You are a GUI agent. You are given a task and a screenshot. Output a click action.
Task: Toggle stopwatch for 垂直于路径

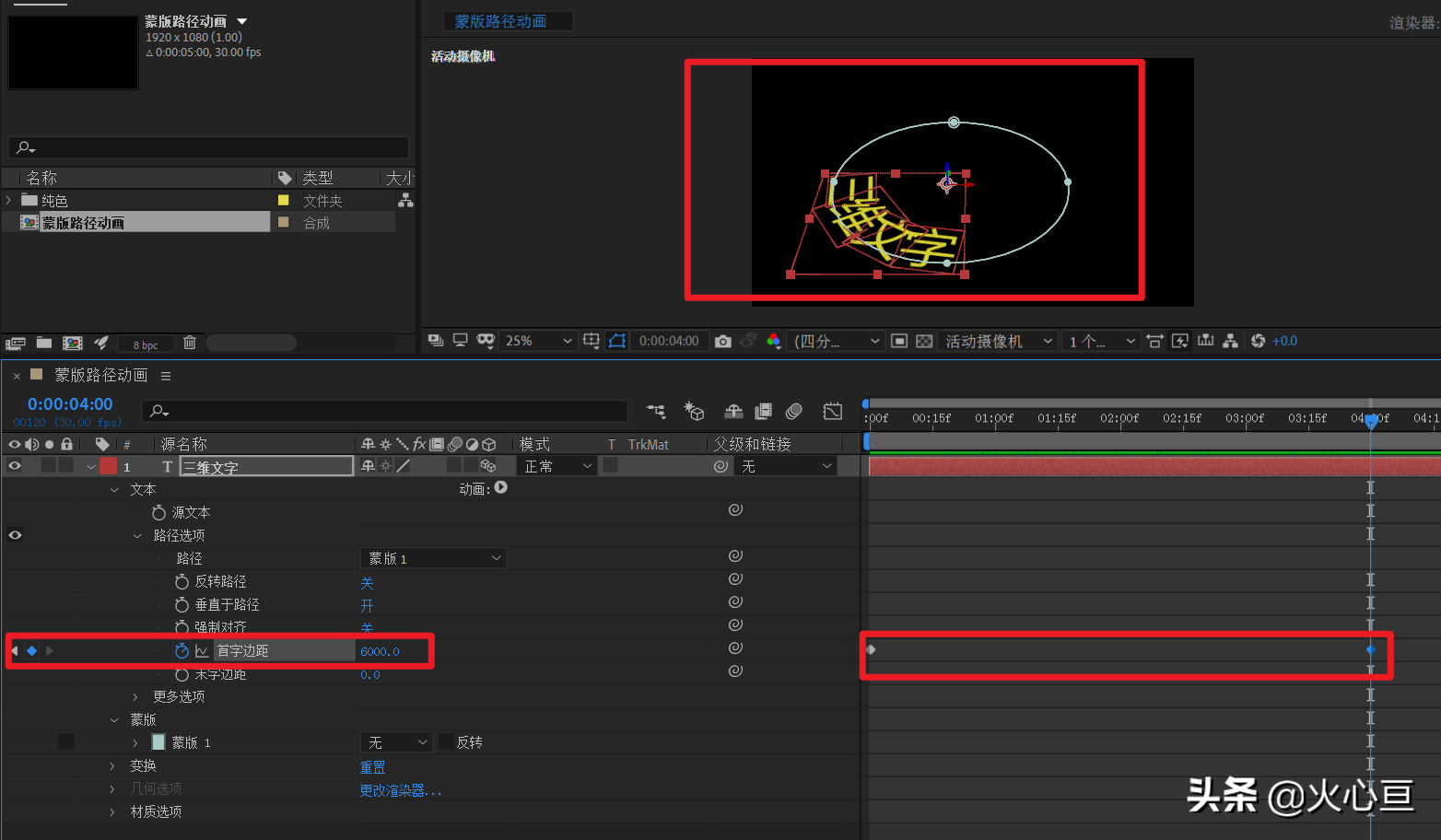click(x=182, y=605)
